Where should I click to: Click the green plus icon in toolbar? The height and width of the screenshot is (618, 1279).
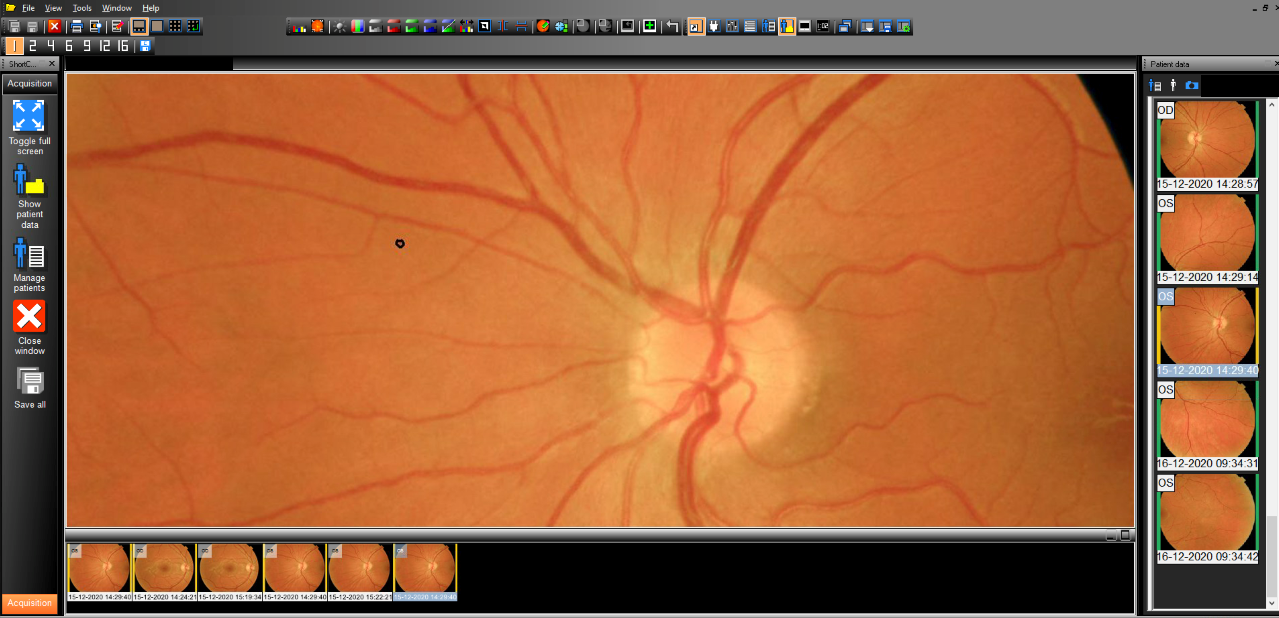pyautogui.click(x=649, y=26)
